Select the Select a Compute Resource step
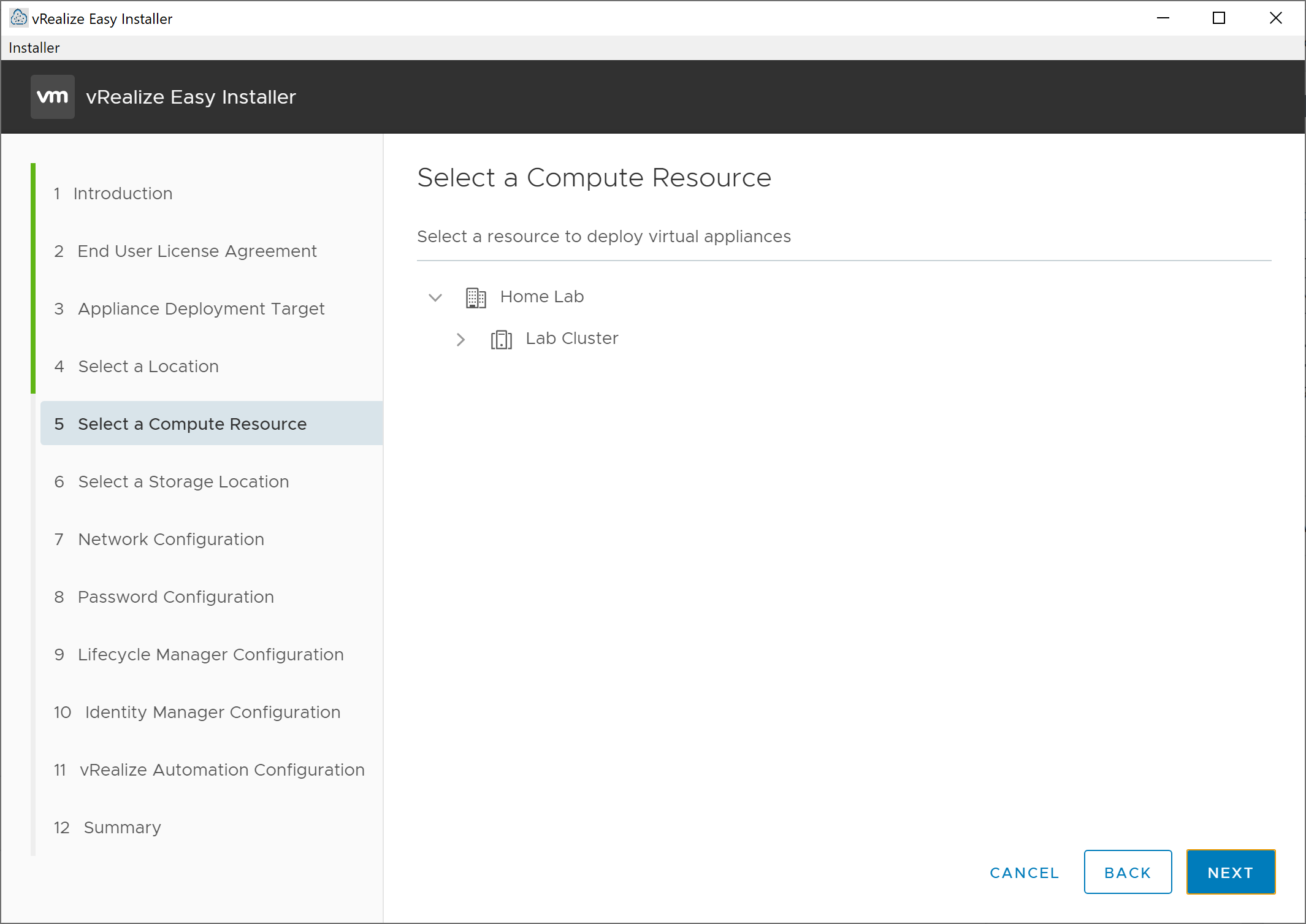Viewport: 1306px width, 924px height. (x=192, y=424)
